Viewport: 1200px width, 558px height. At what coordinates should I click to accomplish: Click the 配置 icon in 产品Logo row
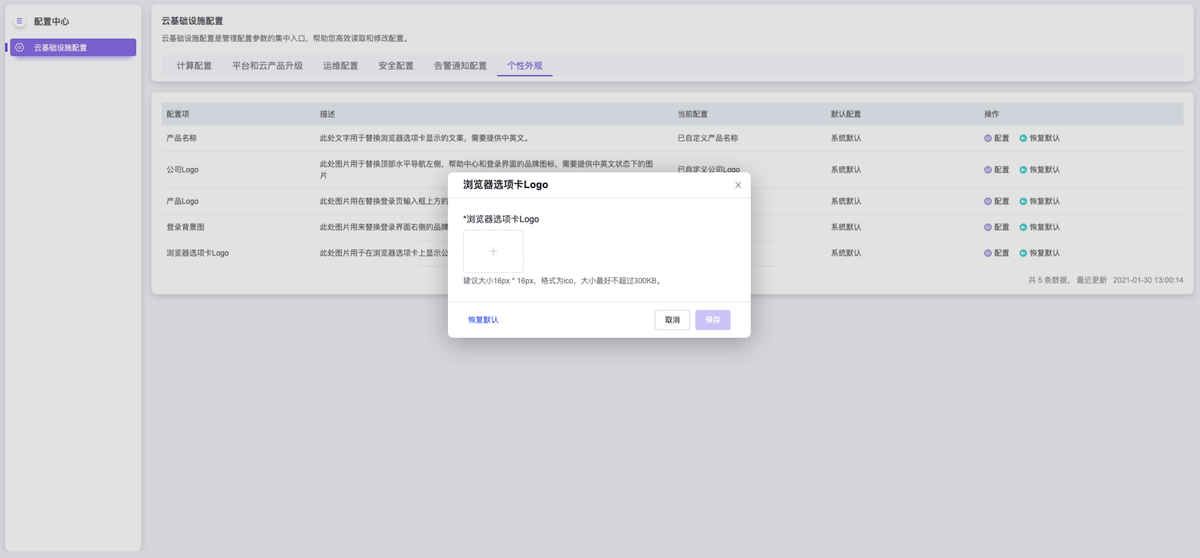coord(988,201)
